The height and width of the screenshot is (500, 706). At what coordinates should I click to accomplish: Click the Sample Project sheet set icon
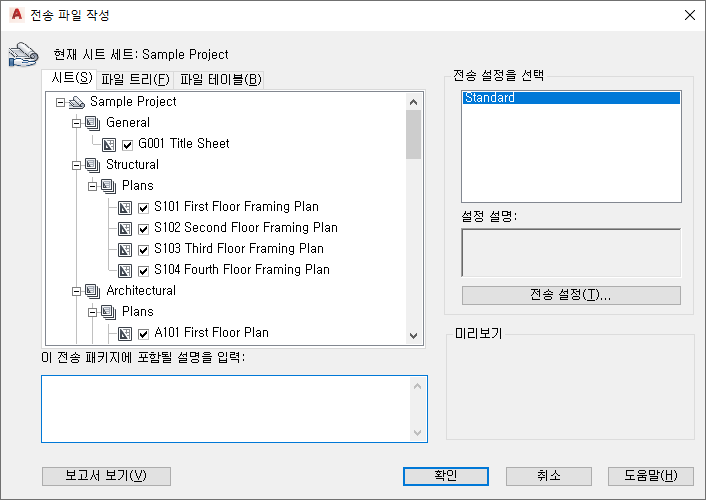77,102
